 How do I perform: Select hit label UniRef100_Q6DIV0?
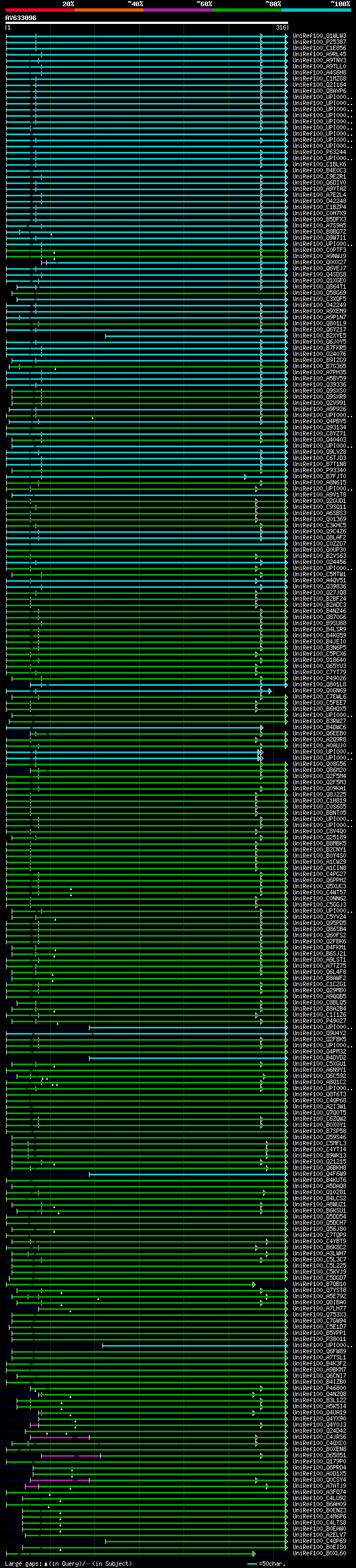(319, 182)
